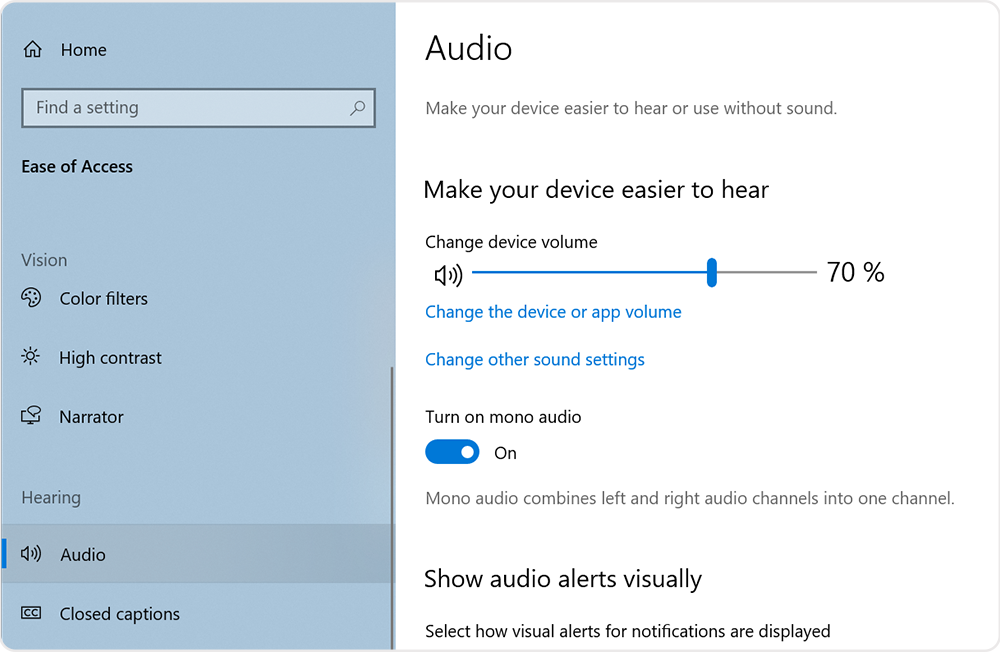Image resolution: width=1000 pixels, height=652 pixels.
Task: Adjust the Change device volume slider
Action: (711, 272)
